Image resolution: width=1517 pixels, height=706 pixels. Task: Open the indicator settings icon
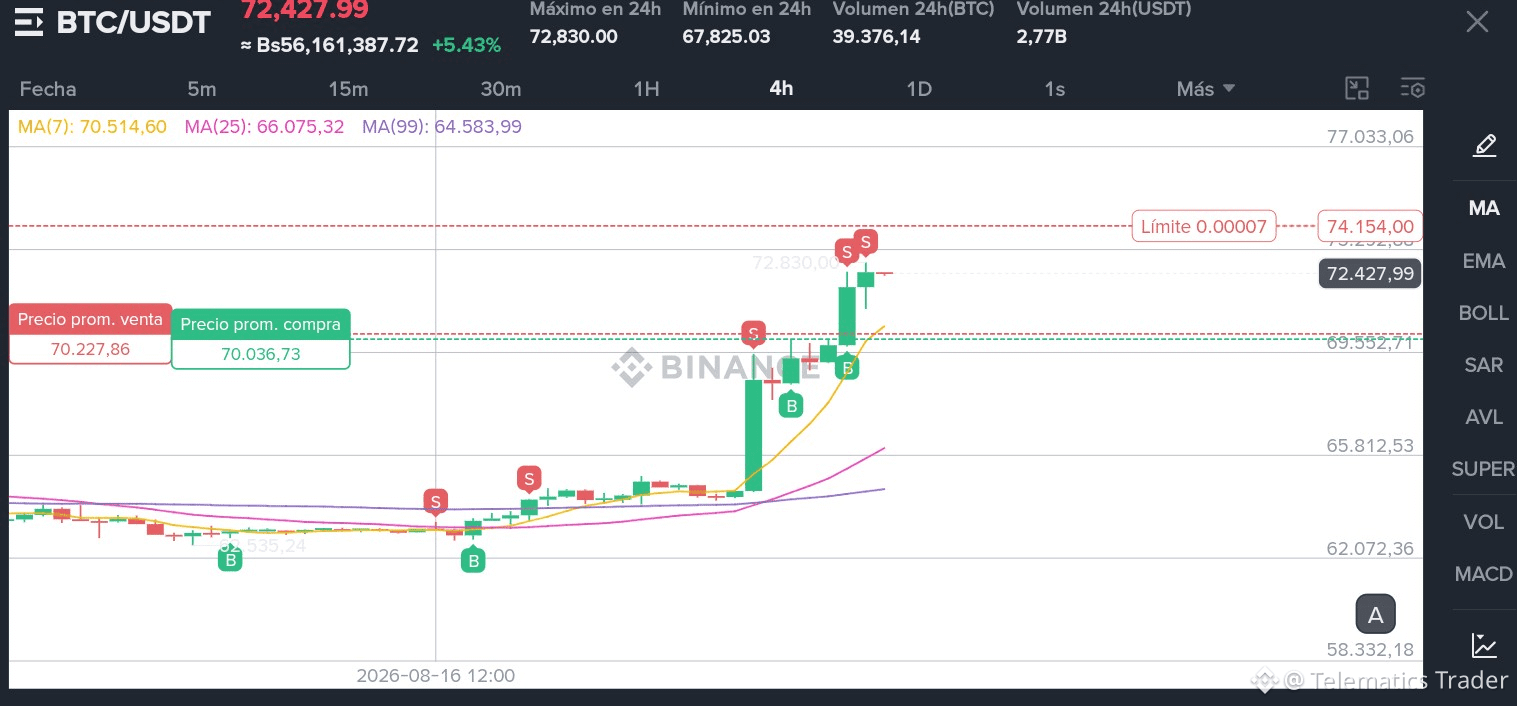[1413, 88]
